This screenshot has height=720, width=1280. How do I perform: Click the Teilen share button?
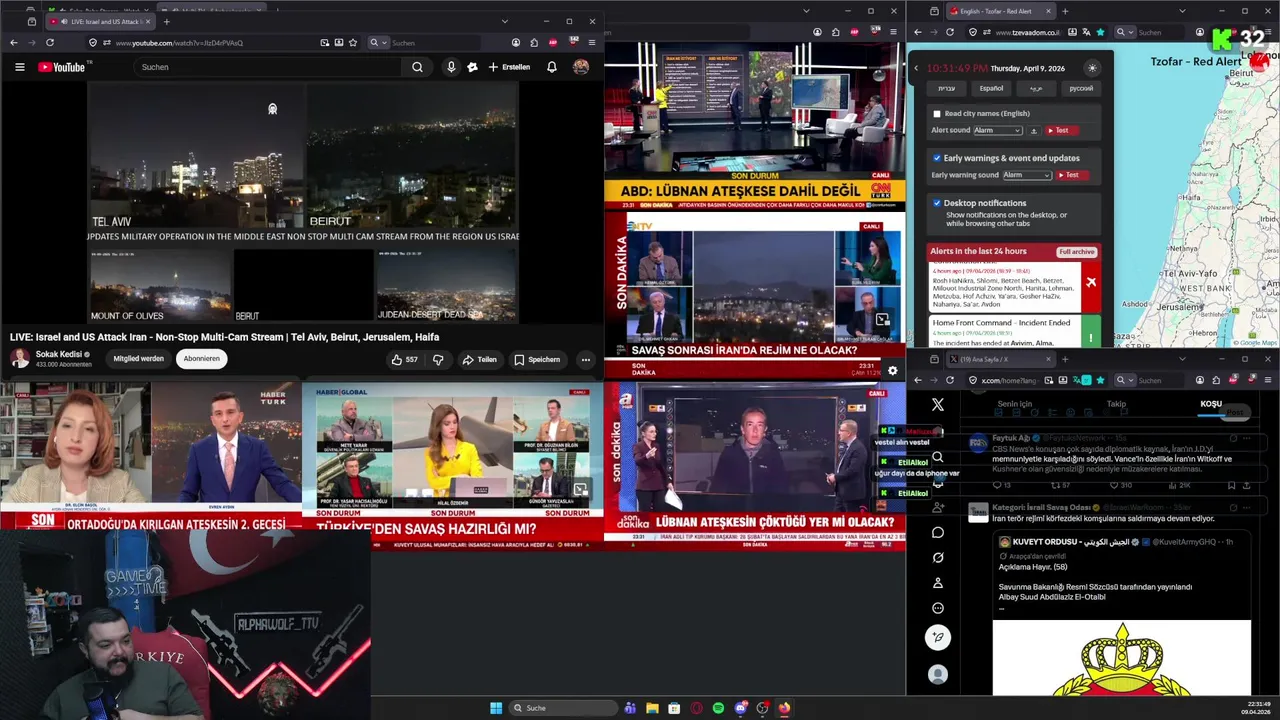click(479, 359)
